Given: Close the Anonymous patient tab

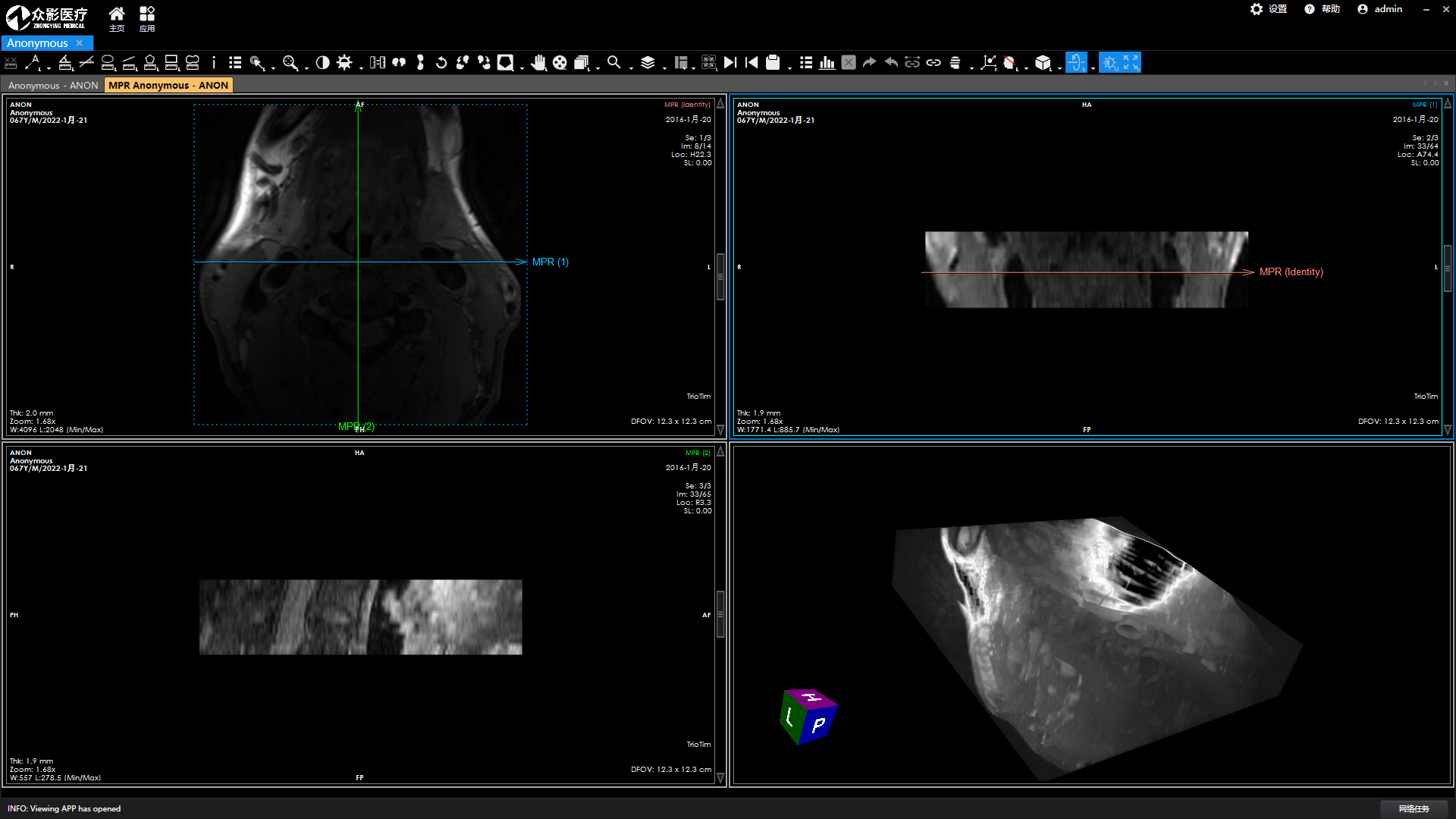Looking at the screenshot, I should pyautogui.click(x=80, y=43).
